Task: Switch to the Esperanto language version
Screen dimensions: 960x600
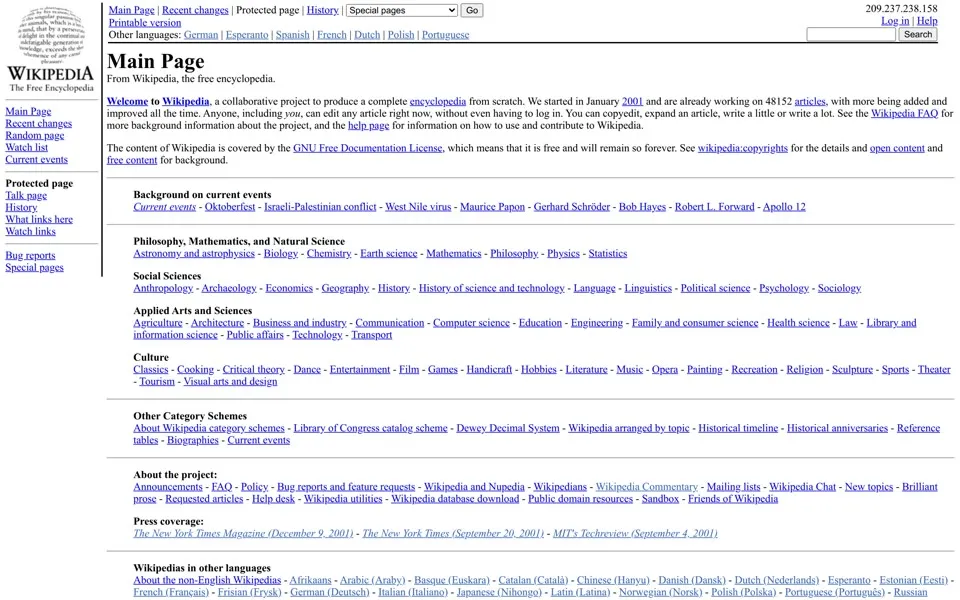Action: click(x=247, y=35)
